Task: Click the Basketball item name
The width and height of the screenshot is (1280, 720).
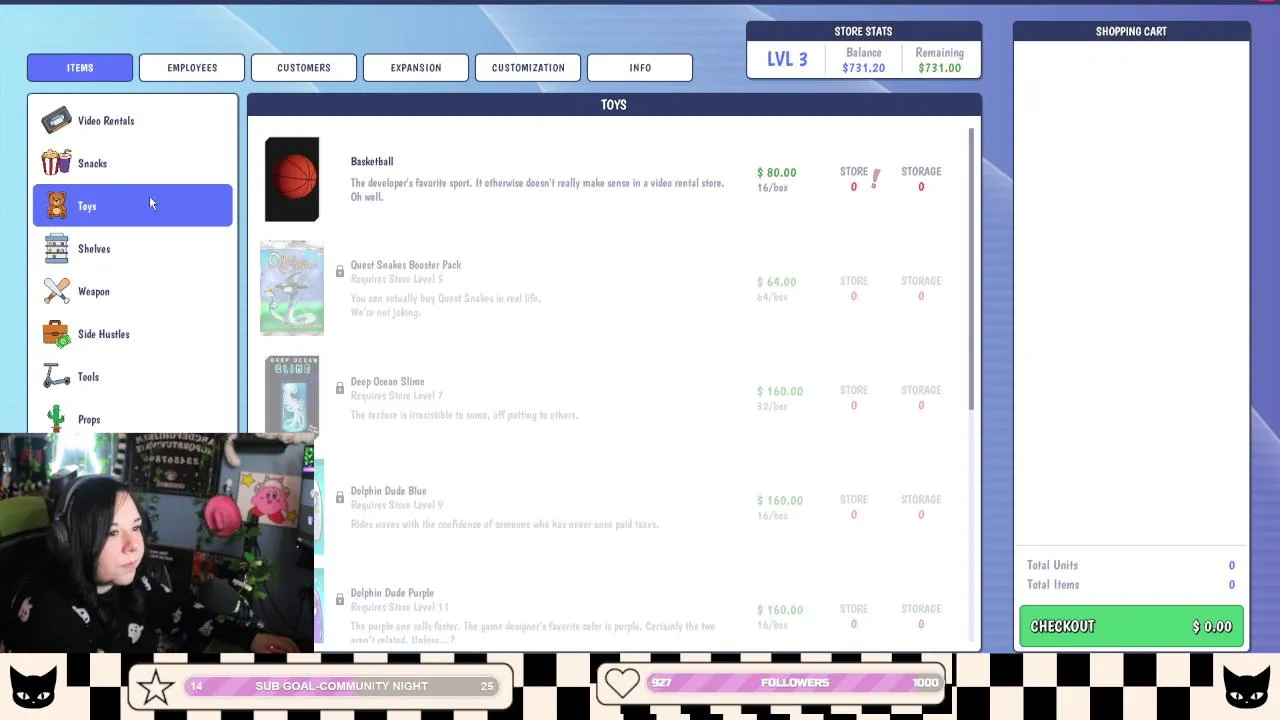Action: pyautogui.click(x=372, y=161)
